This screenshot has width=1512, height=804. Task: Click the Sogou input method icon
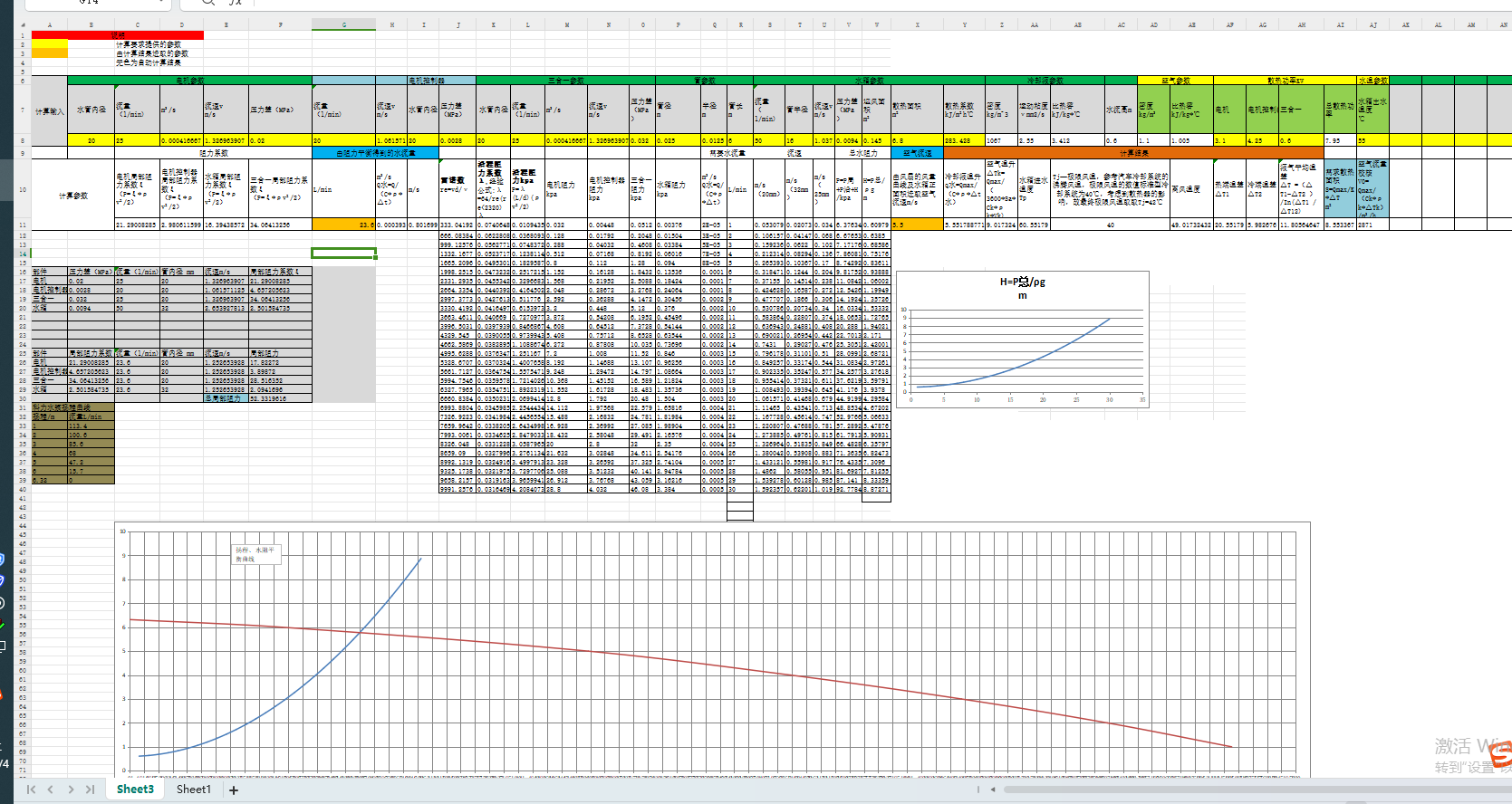(x=1501, y=754)
